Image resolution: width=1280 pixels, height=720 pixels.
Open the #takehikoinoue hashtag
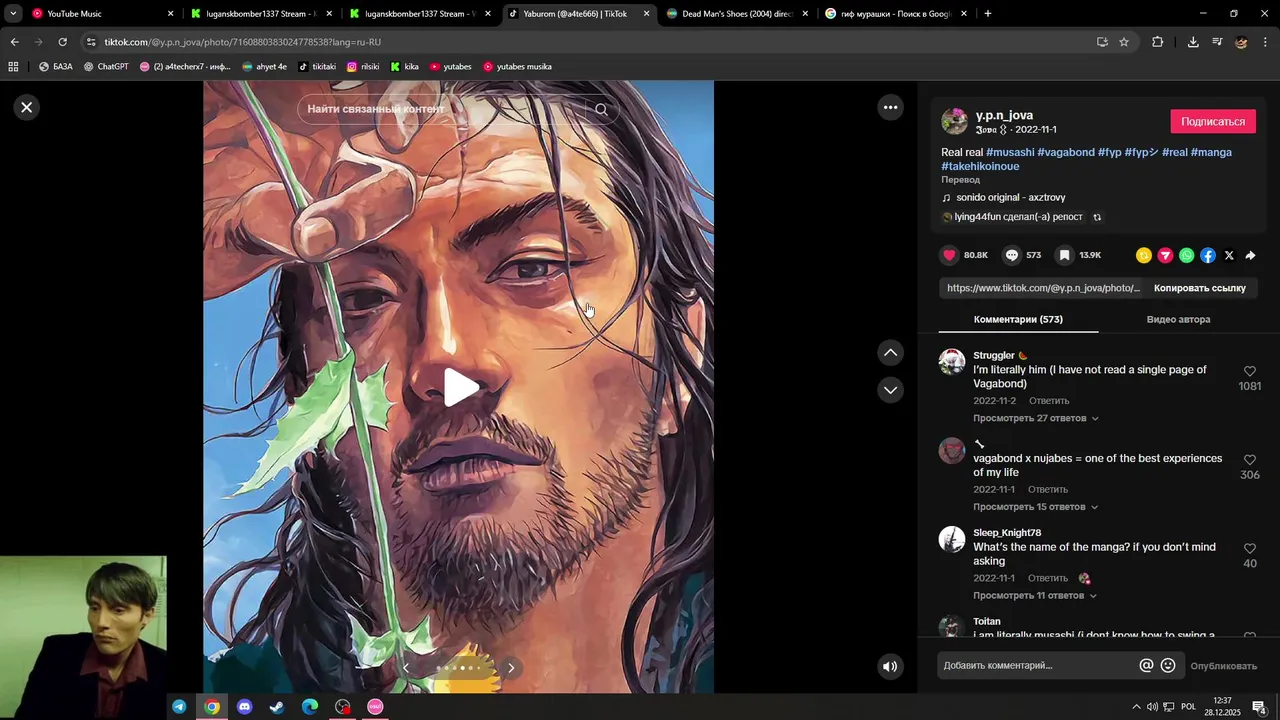point(980,166)
